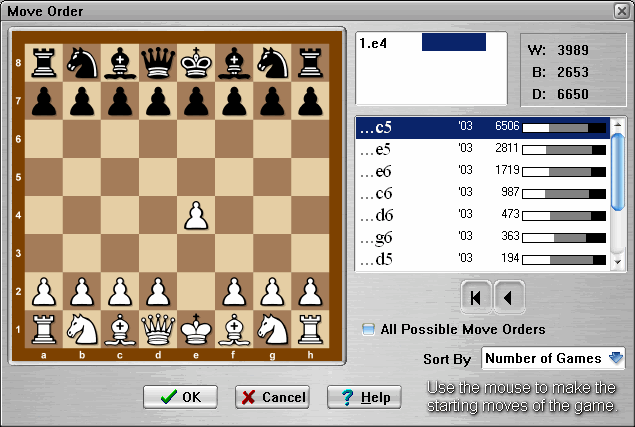The height and width of the screenshot is (427, 635).
Task: Click the white rook on a1
Action: coord(44,328)
